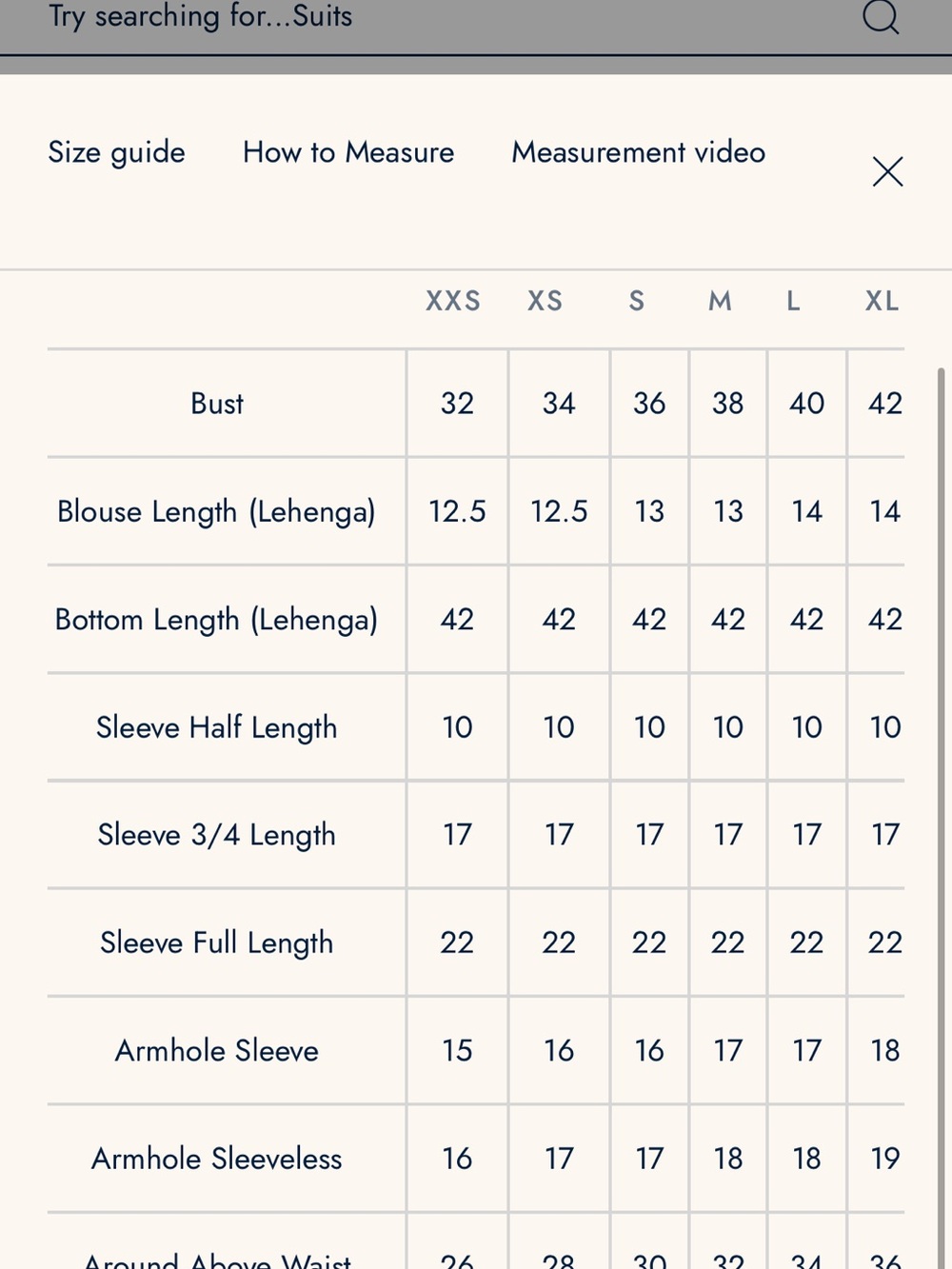
Task: Select the XXS column header
Action: (453, 301)
